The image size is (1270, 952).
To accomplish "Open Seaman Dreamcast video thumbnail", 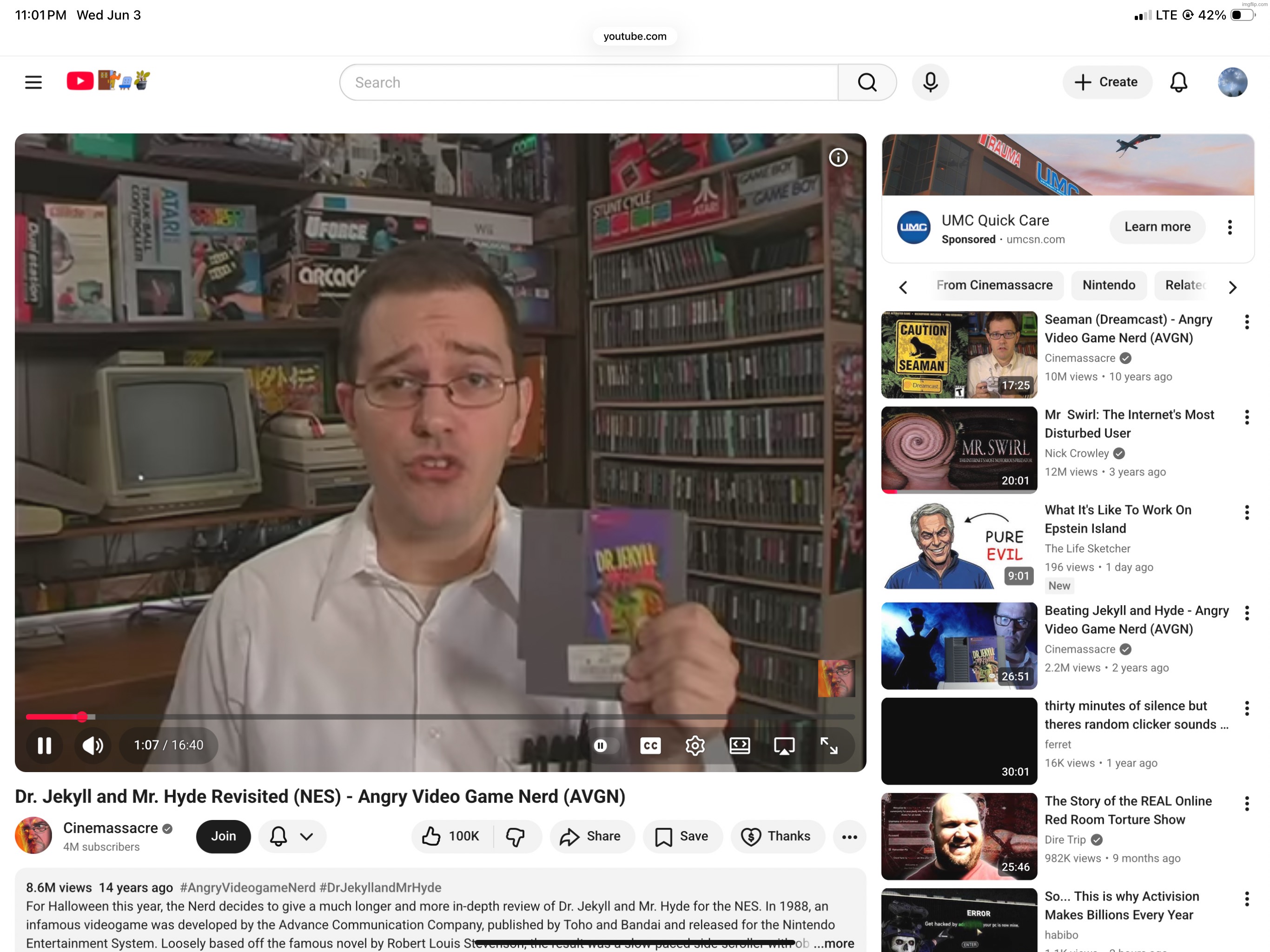I will (959, 355).
